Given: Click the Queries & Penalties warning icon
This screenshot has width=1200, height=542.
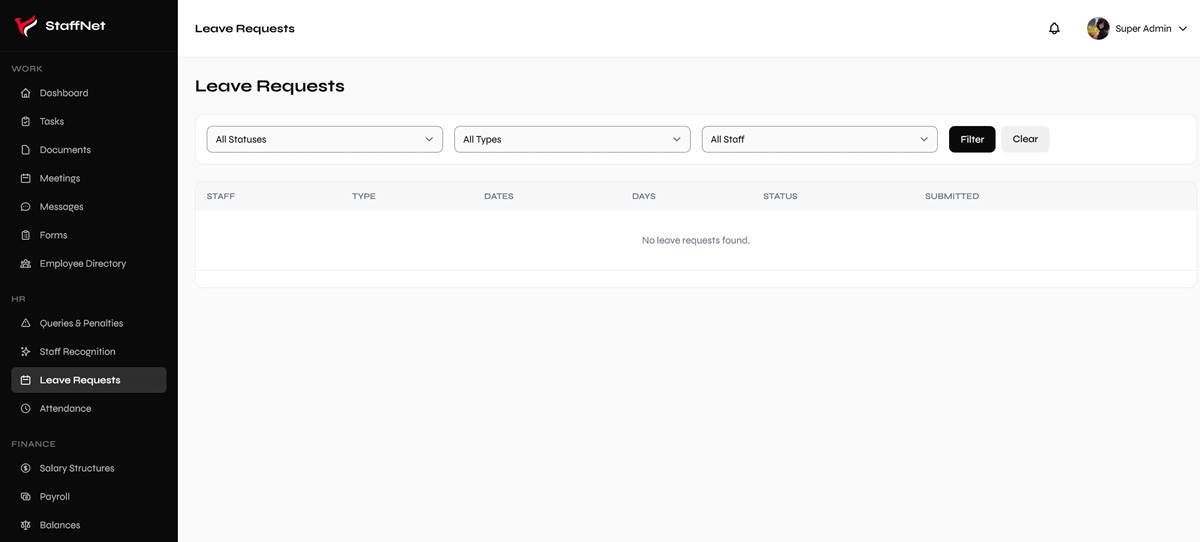Looking at the screenshot, I should point(26,324).
